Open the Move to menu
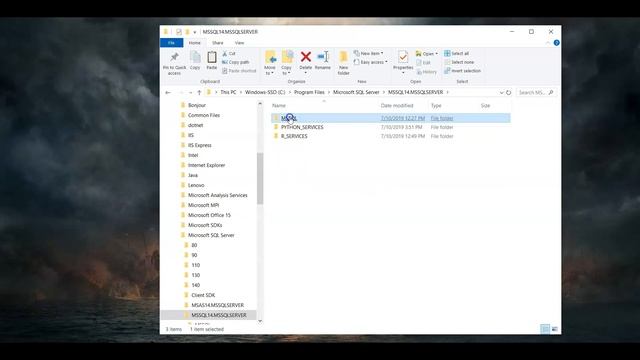 click(270, 63)
